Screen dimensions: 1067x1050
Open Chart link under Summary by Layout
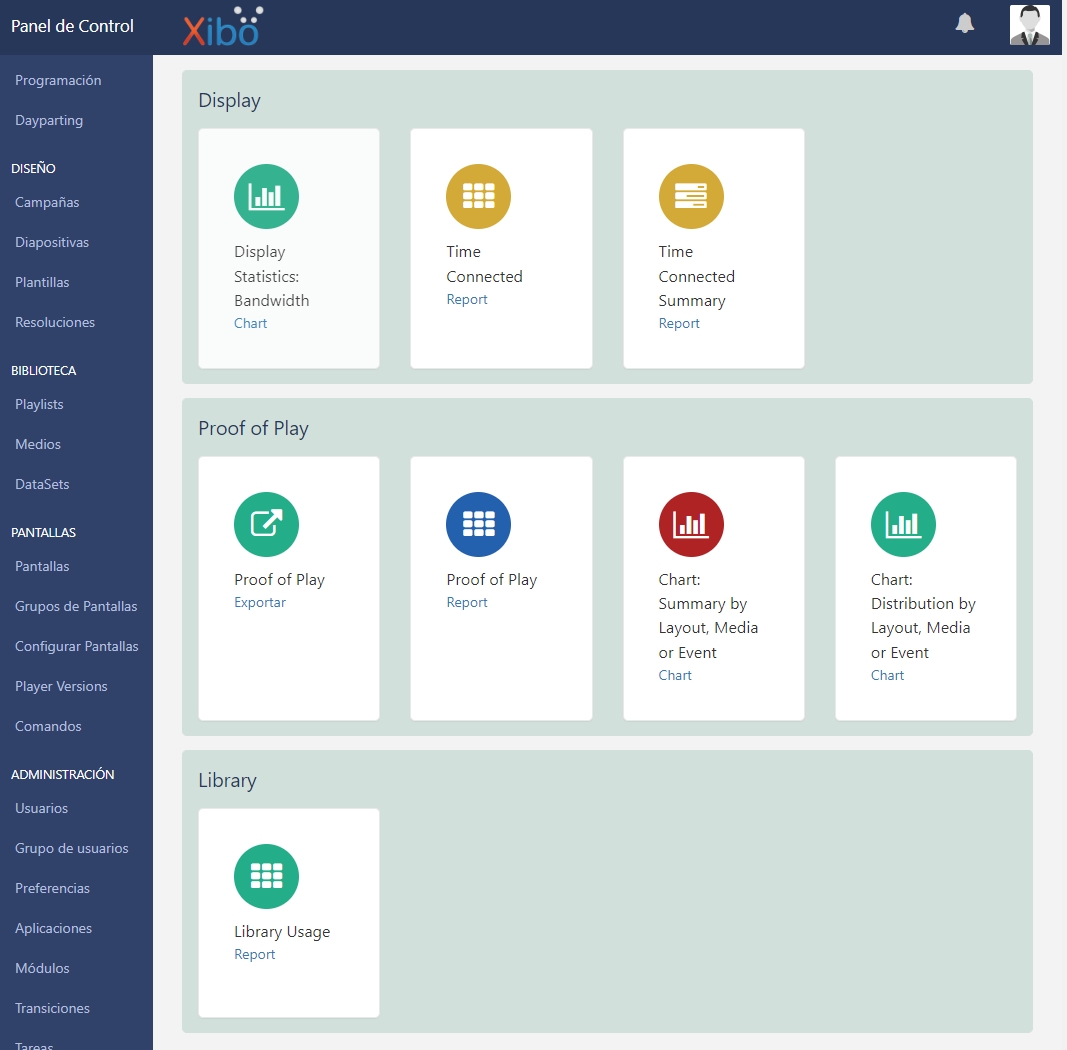[x=675, y=675]
